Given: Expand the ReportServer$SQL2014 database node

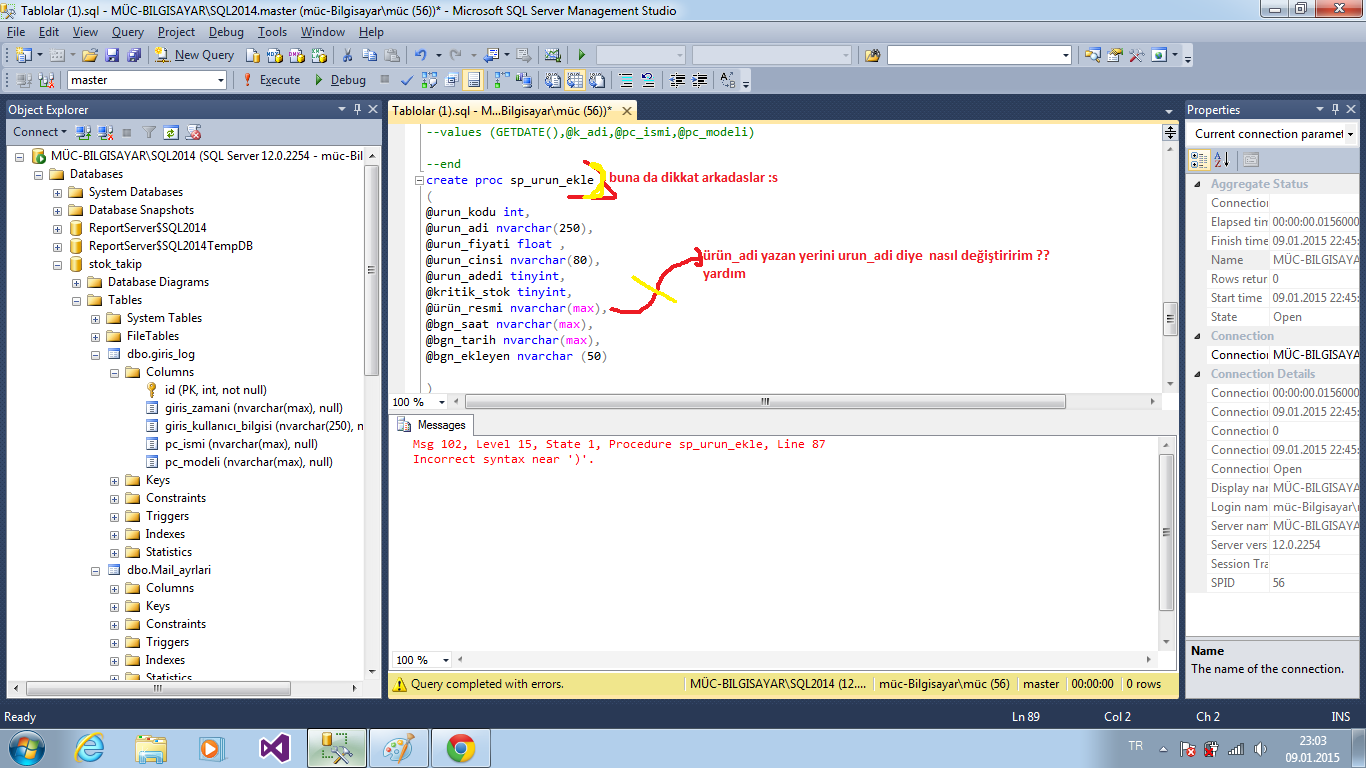Looking at the screenshot, I should pos(58,228).
